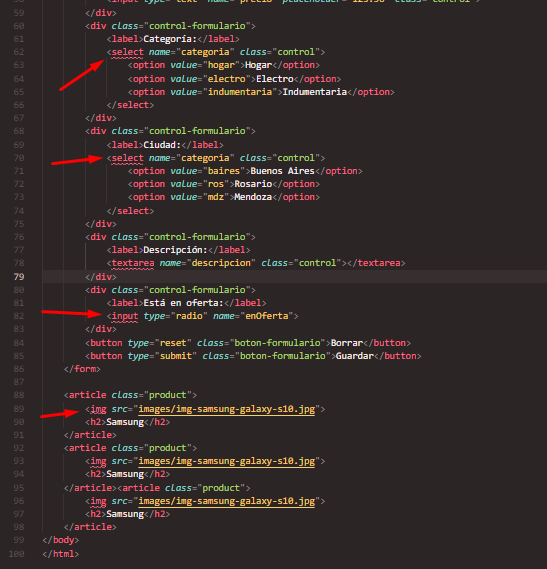Click the "boton-formulario" class value on line 84
This screenshot has width=547, height=569.
coord(277,343)
